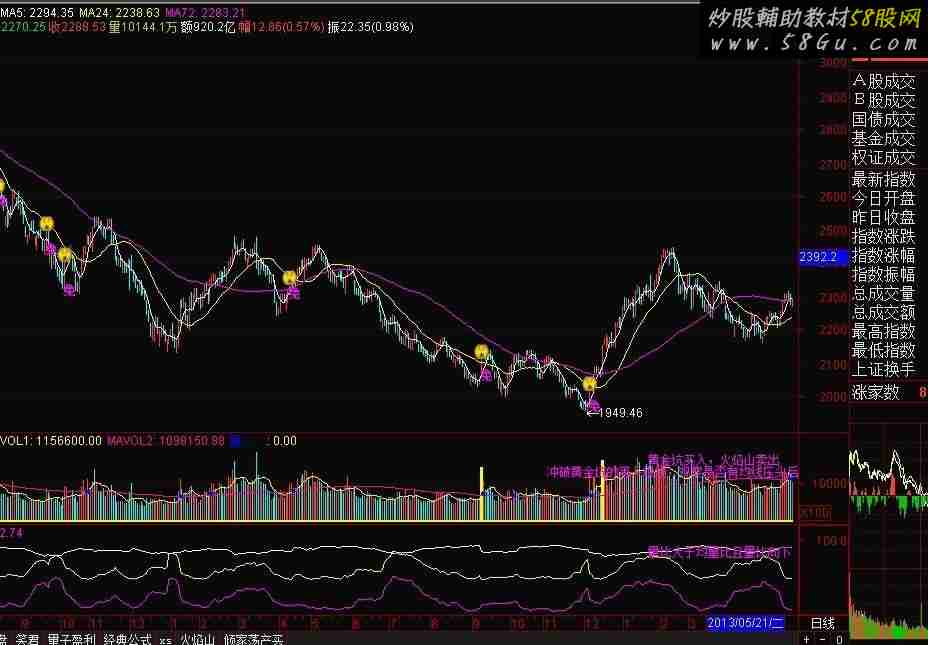
Task: Select the xs indicator tab
Action: [x=166, y=640]
